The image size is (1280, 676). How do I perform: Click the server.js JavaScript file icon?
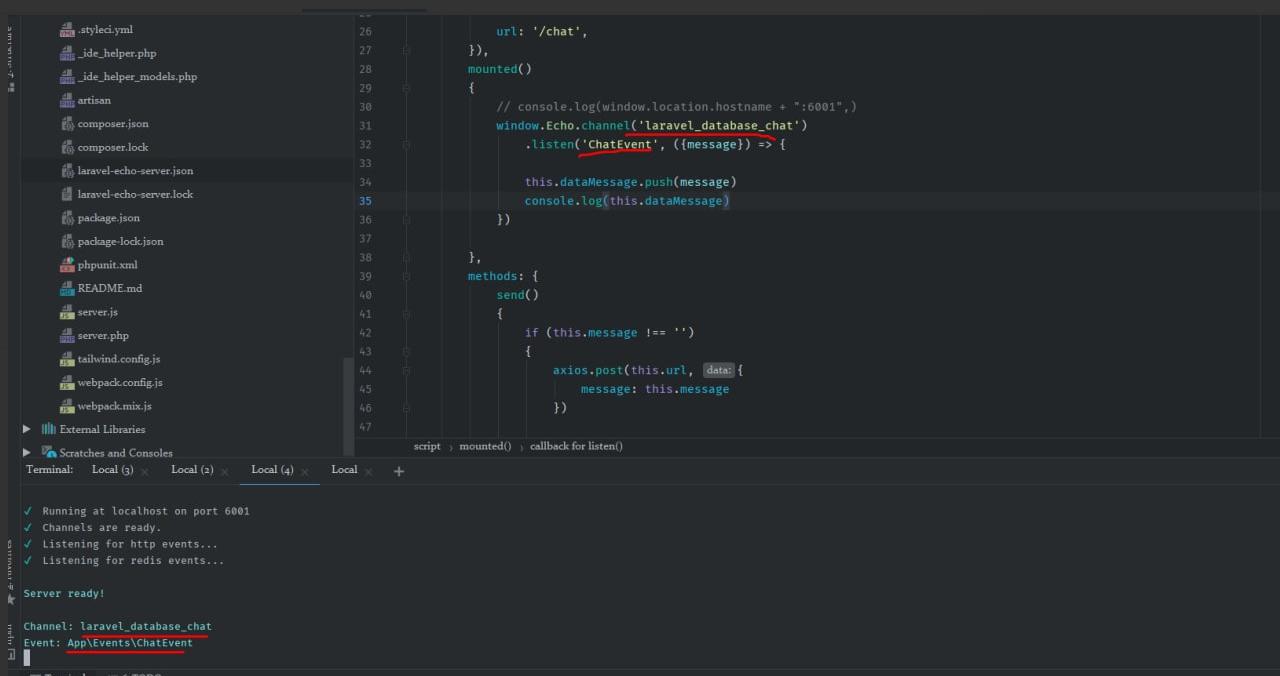coord(67,312)
